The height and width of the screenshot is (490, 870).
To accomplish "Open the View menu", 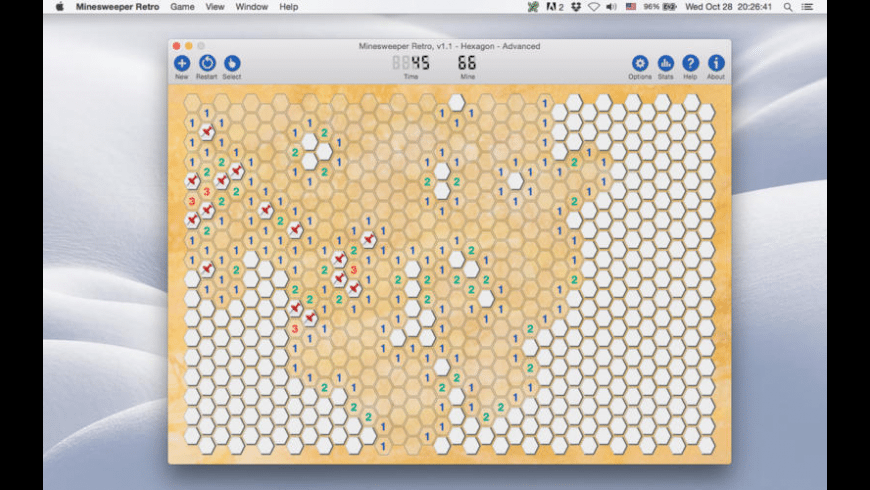I will coord(215,7).
